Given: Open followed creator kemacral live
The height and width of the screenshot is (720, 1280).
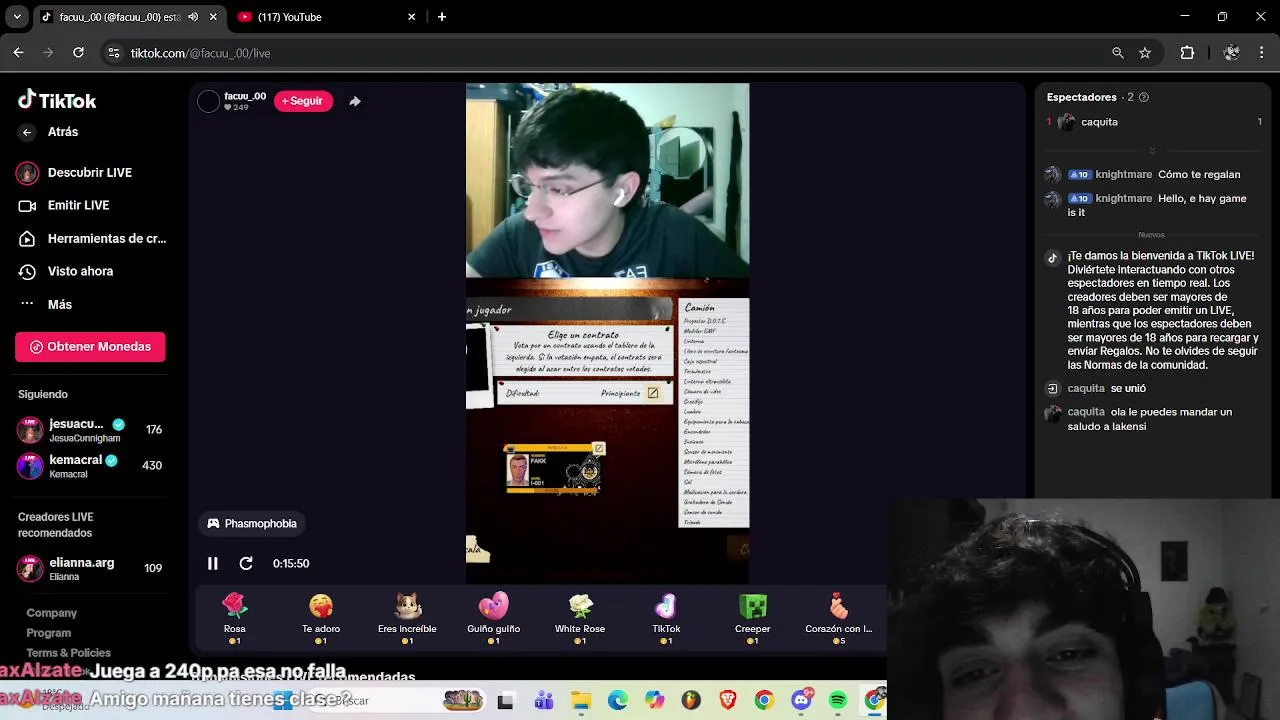Looking at the screenshot, I should [x=90, y=466].
